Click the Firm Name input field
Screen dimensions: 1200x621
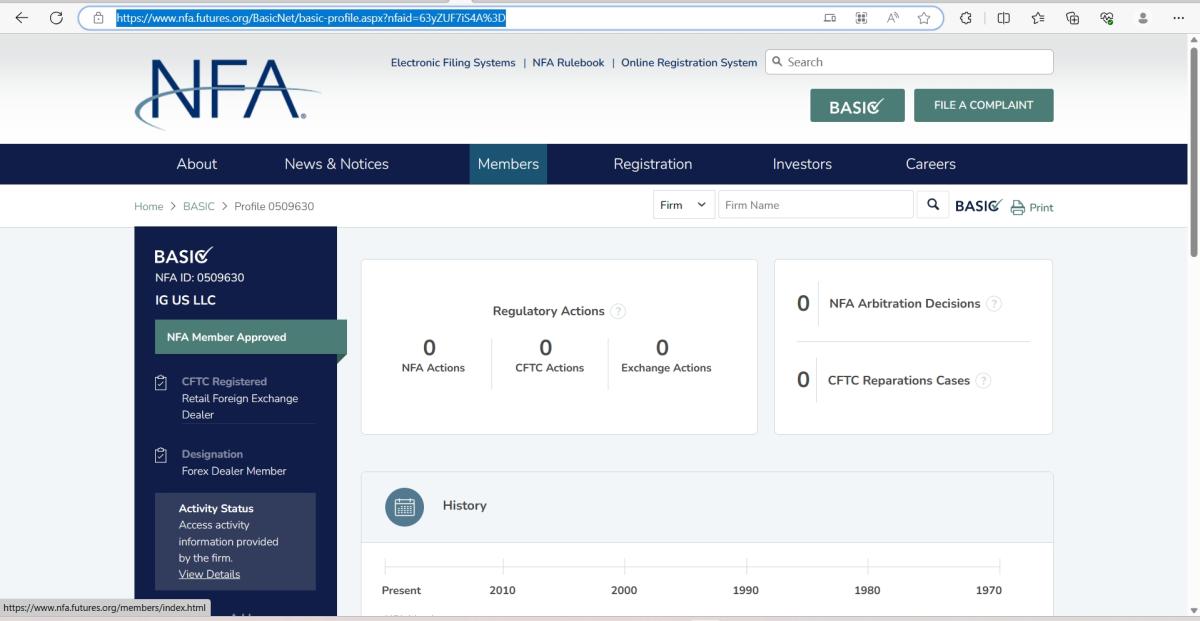coord(815,205)
